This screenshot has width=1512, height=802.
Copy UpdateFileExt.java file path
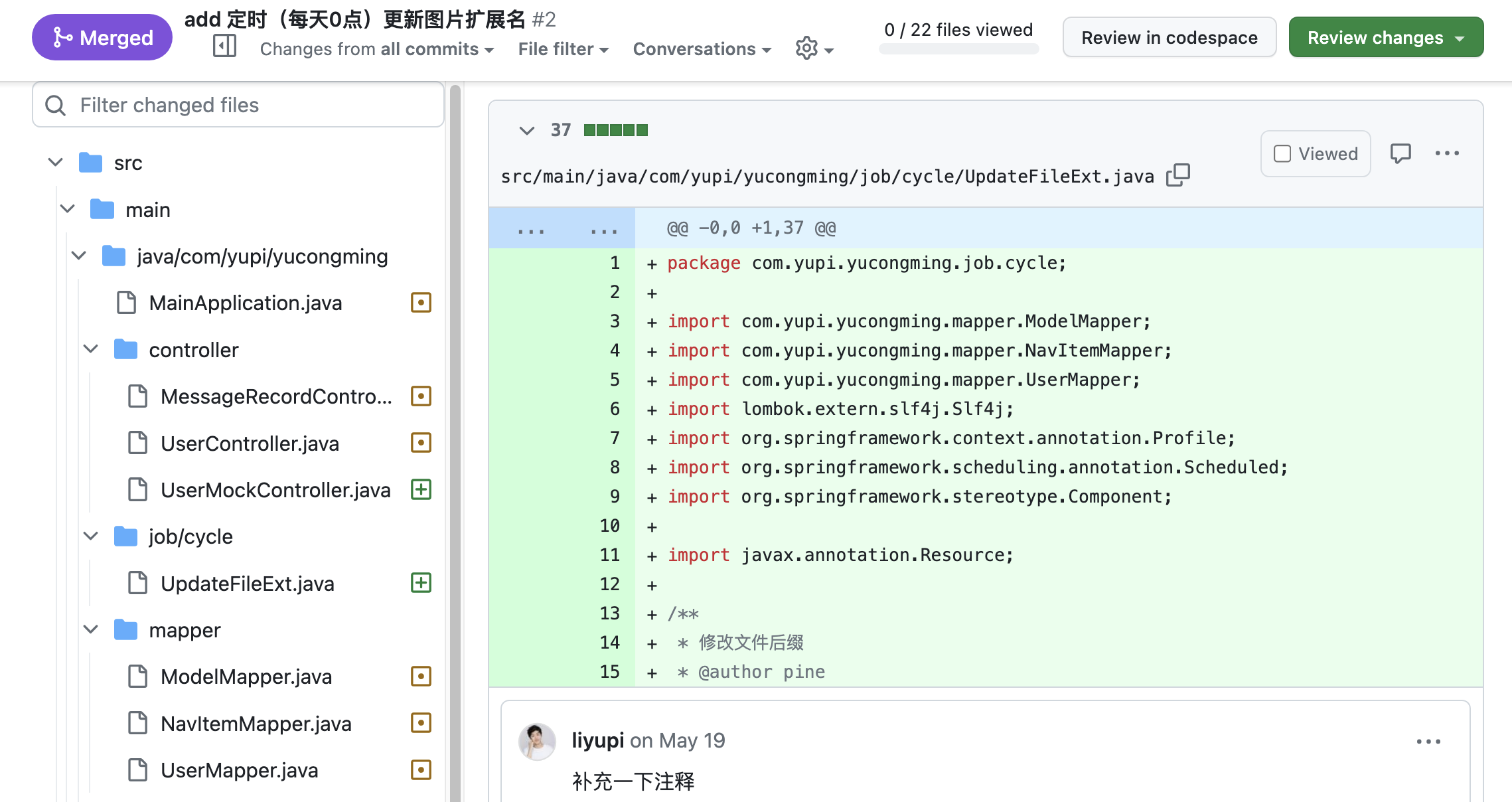1178,175
